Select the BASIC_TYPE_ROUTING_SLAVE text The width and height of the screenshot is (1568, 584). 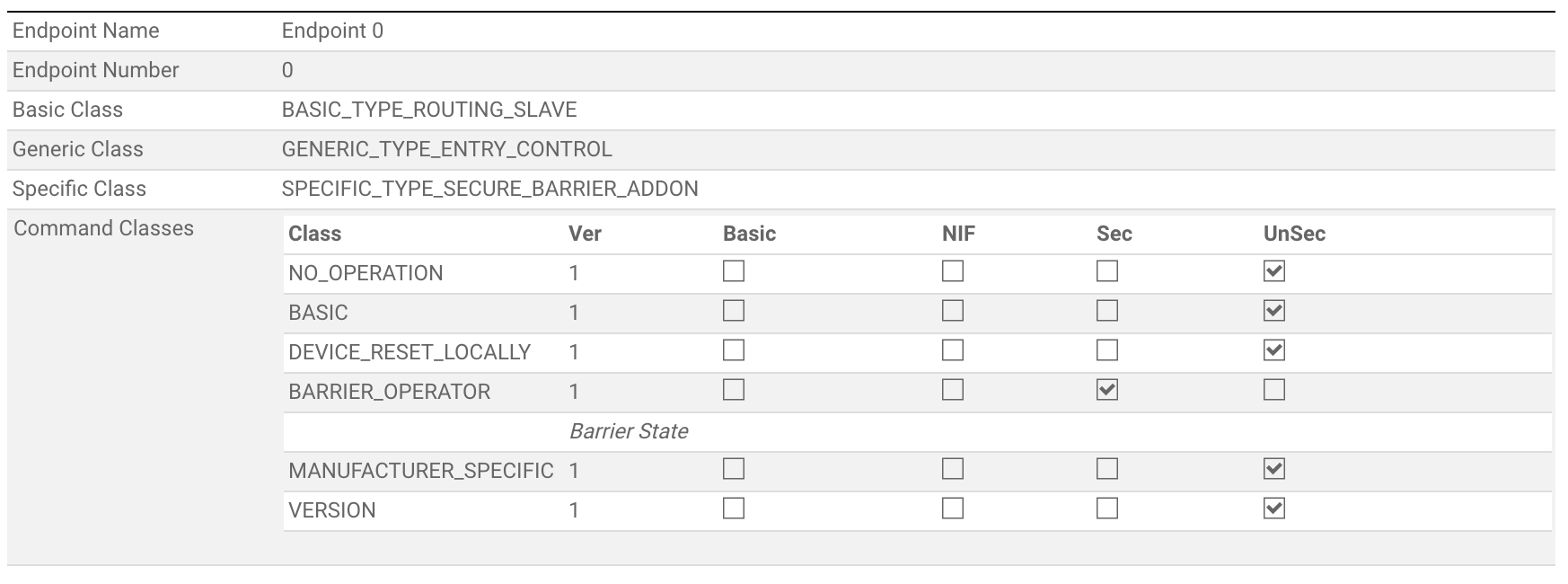(x=428, y=110)
